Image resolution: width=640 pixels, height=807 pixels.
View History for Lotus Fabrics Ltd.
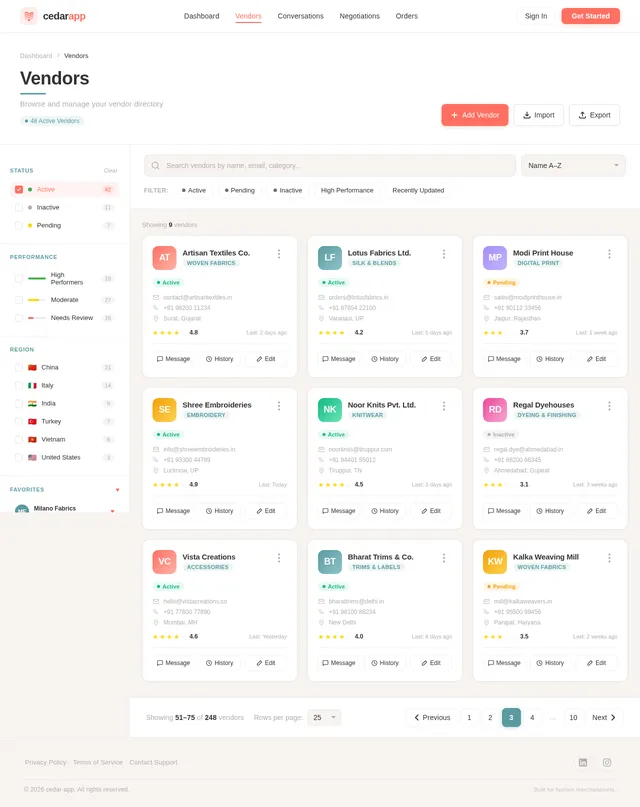tap(385, 359)
